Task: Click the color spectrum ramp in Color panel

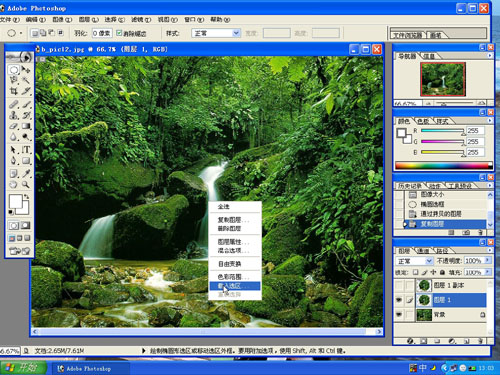Action: (x=444, y=165)
